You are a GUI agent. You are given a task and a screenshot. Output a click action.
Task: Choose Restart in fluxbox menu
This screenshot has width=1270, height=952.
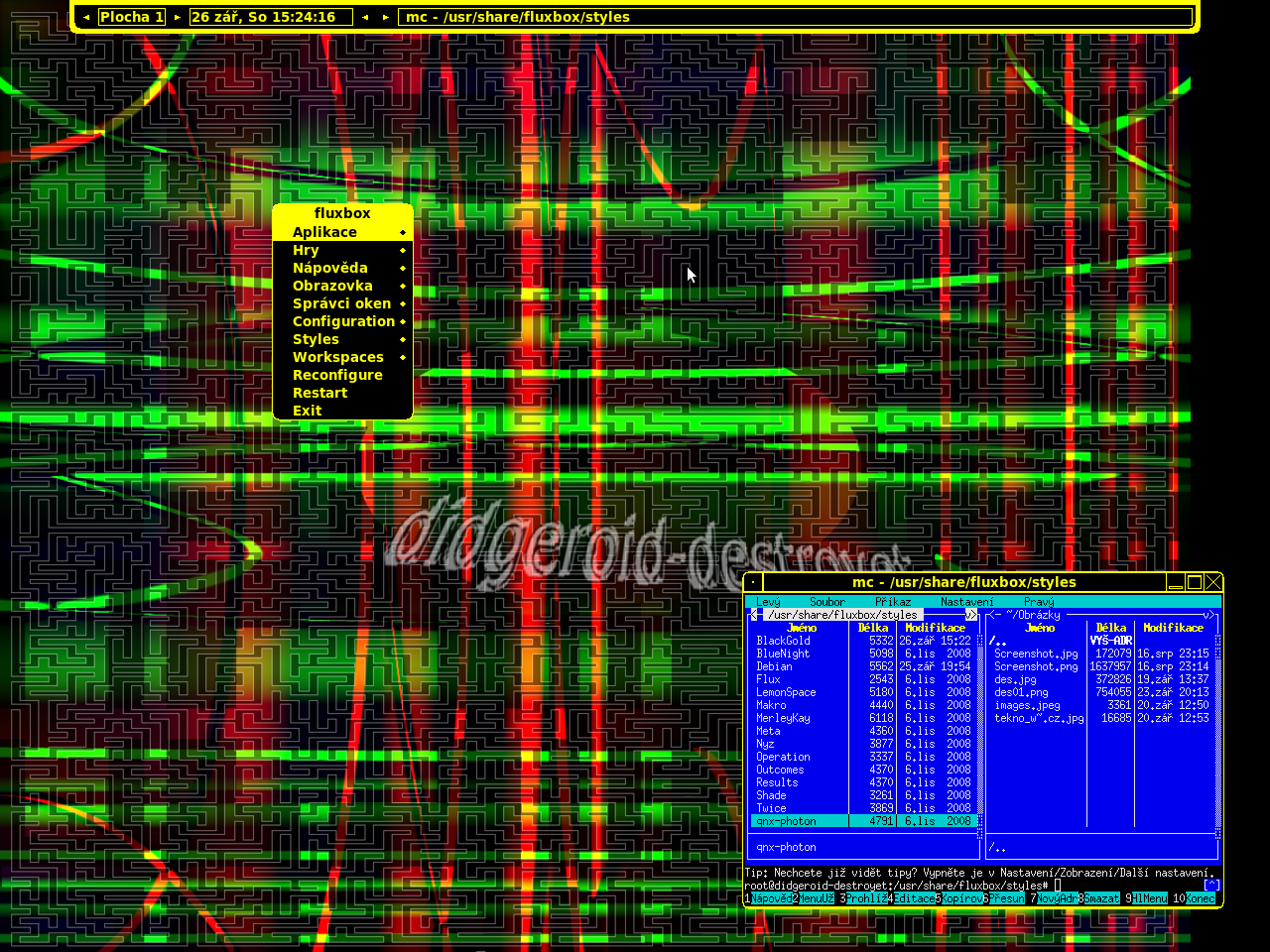point(342,393)
